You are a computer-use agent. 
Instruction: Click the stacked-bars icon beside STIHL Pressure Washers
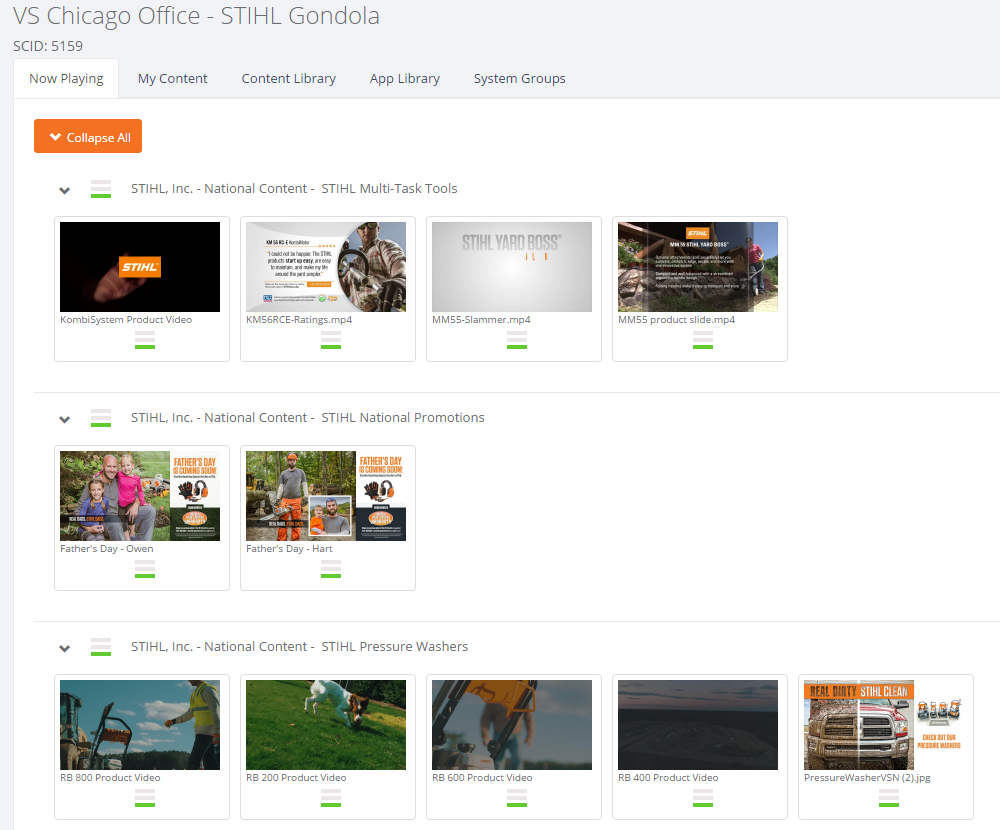tap(101, 647)
